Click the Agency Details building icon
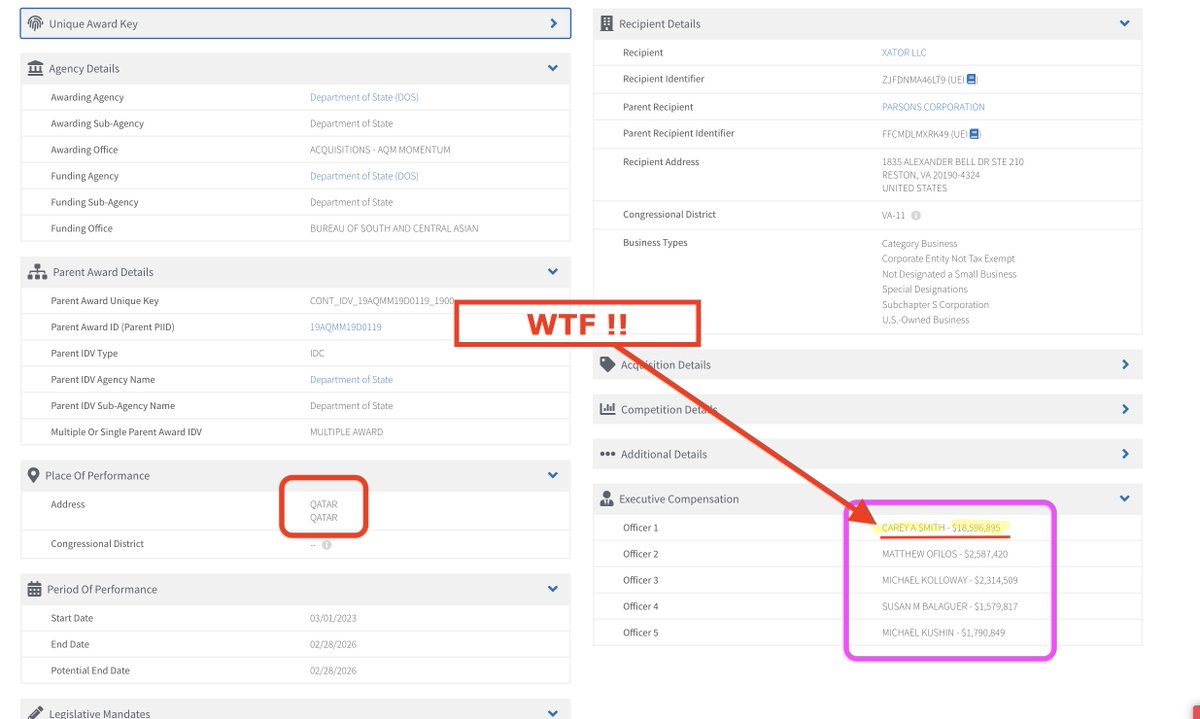The image size is (1200, 719). pyautogui.click(x=37, y=68)
